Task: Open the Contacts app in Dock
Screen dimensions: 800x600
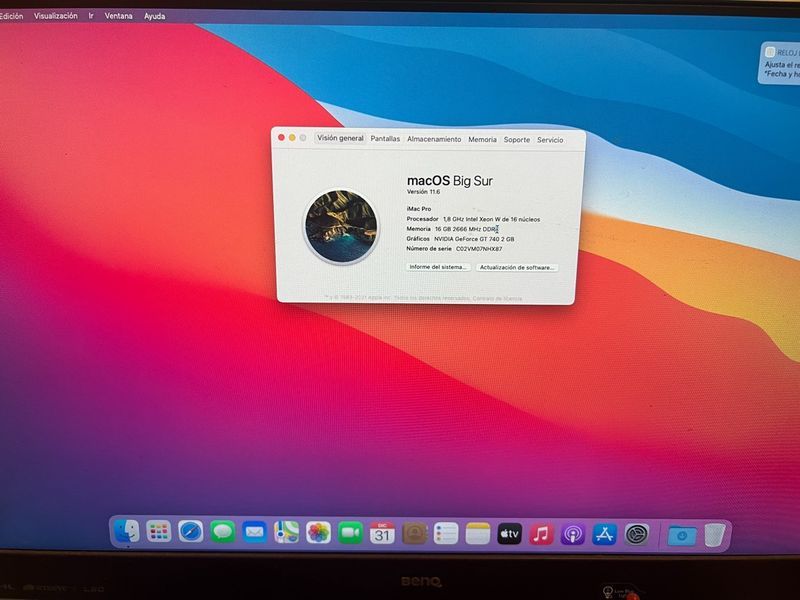Action: 414,534
